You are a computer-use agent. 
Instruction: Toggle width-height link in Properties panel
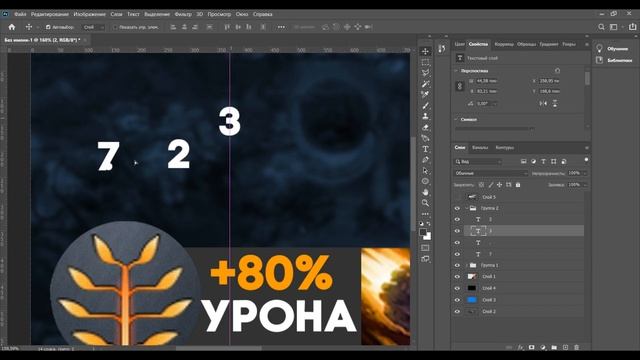coord(460,86)
